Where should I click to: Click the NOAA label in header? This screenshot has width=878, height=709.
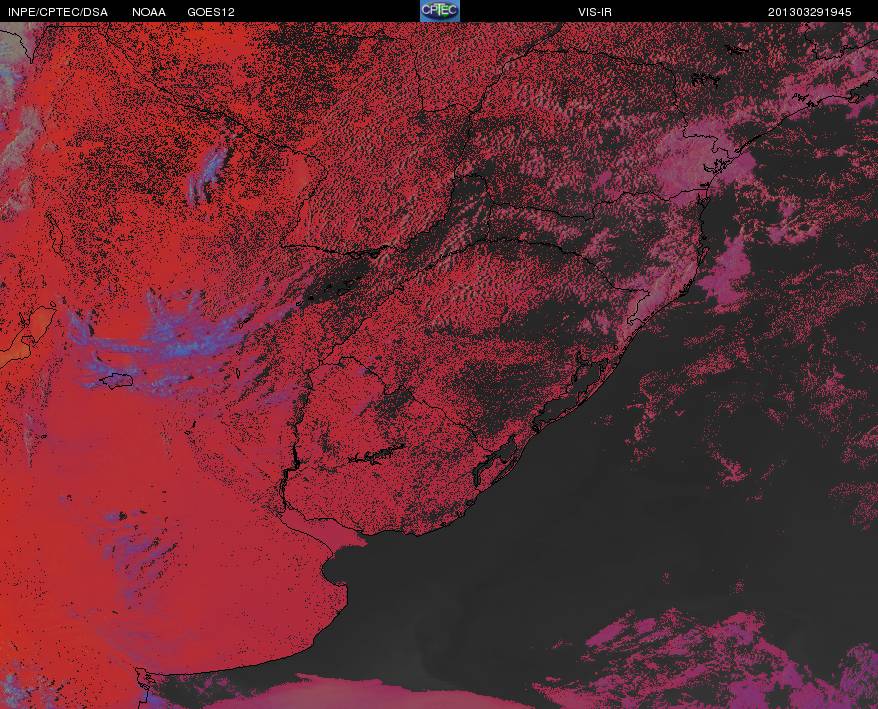(148, 12)
